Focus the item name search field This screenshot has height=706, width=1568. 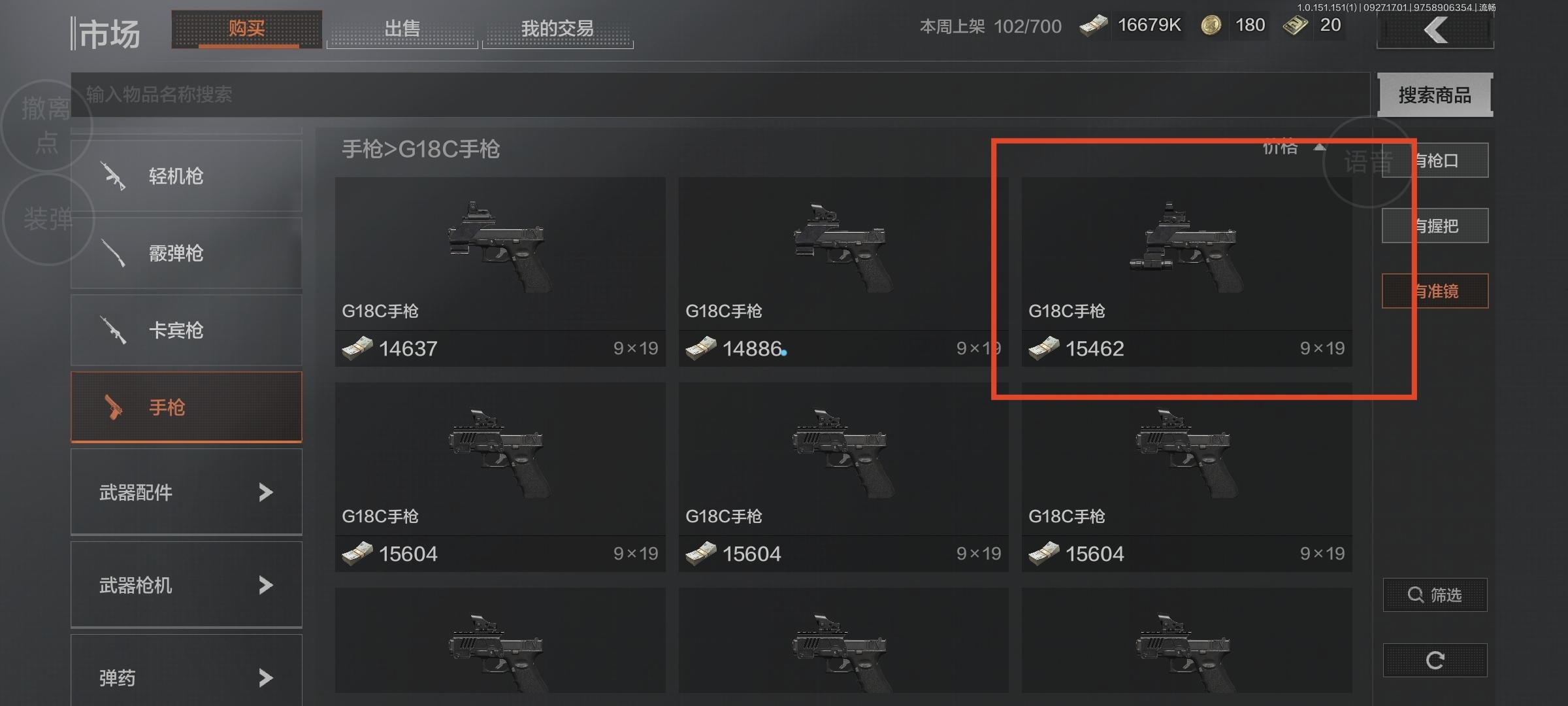(720, 95)
